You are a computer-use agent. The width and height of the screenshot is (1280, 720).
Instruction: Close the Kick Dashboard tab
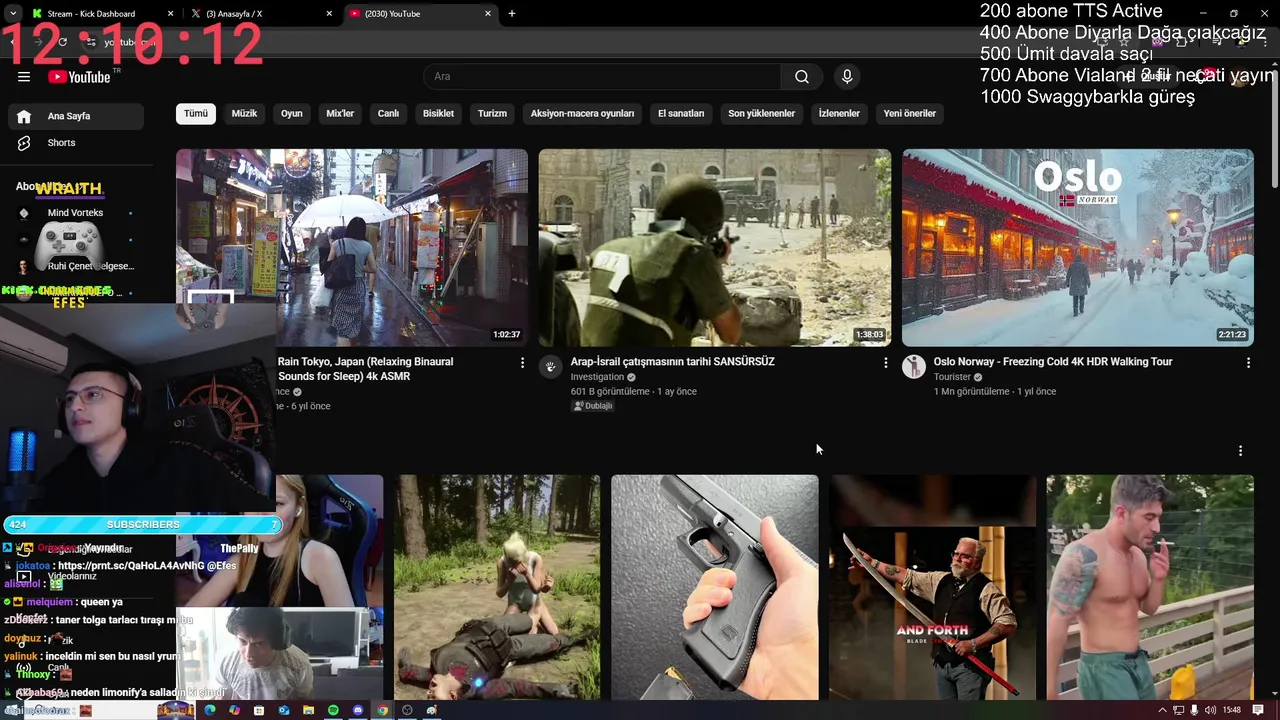pyautogui.click(x=170, y=14)
